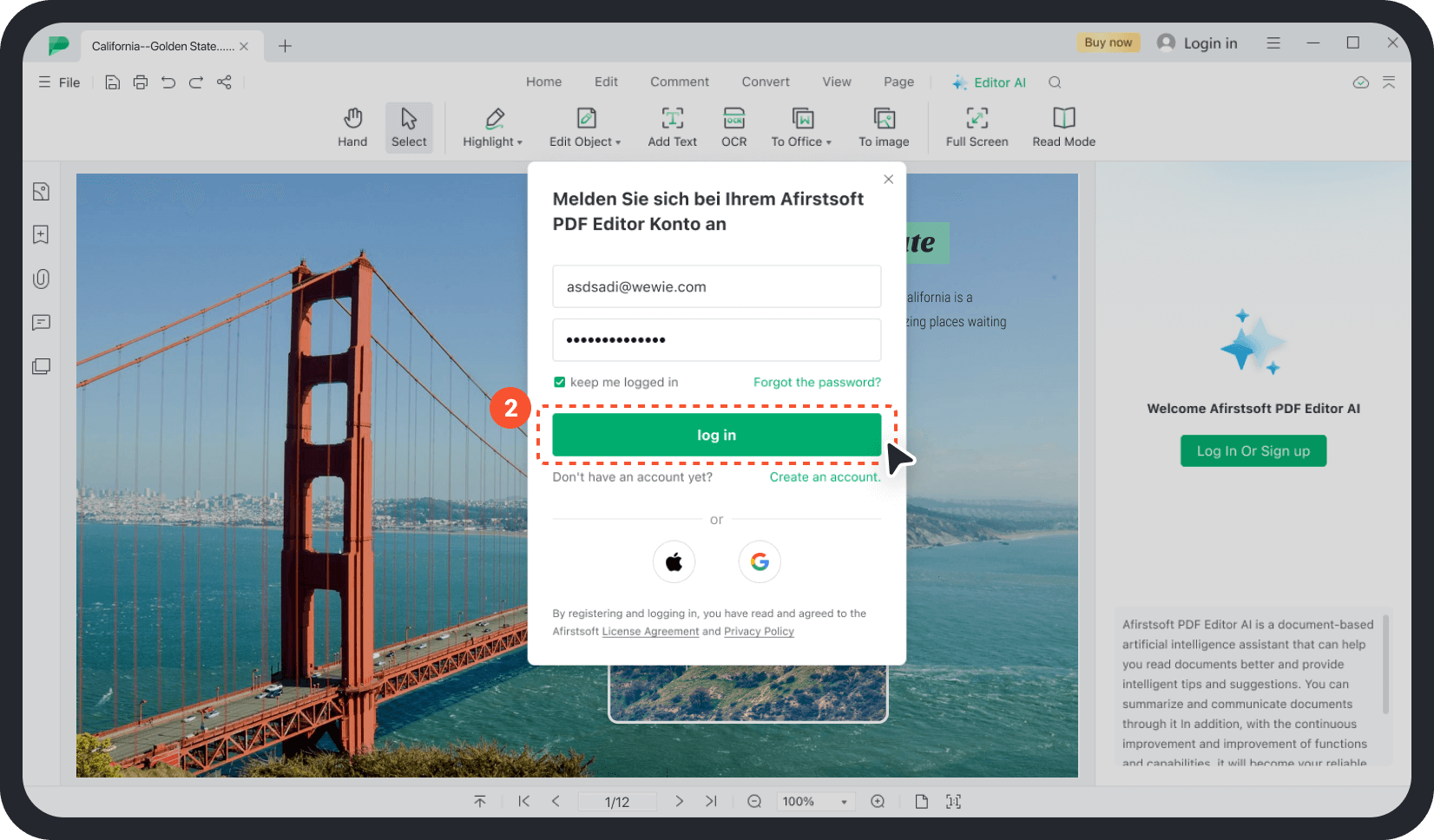The width and height of the screenshot is (1434, 840).
Task: Open the hamburger menu in the title bar
Action: tap(1273, 43)
